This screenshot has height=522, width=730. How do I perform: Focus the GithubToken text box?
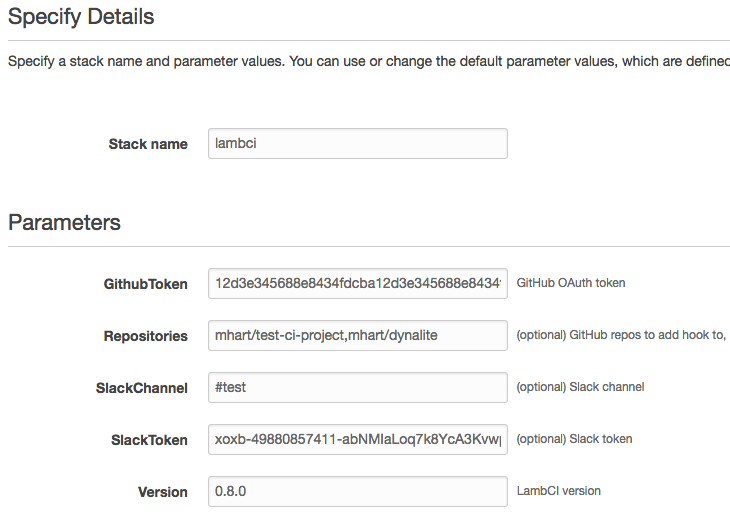(x=357, y=283)
